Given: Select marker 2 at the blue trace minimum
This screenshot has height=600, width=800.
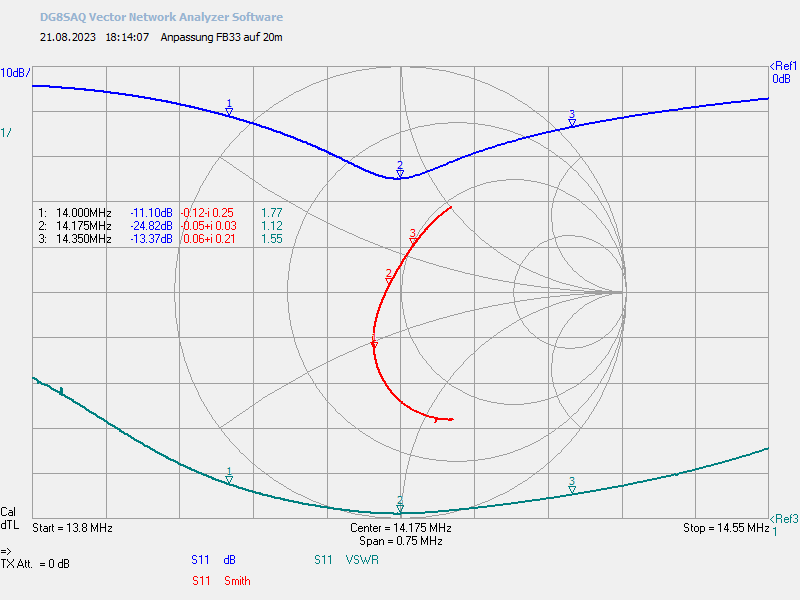Looking at the screenshot, I should click(x=400, y=169).
